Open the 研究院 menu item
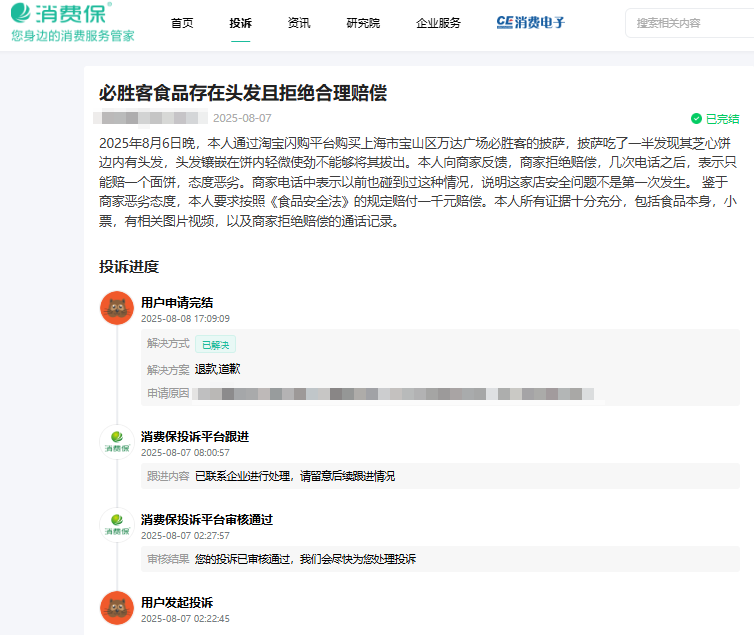The width and height of the screenshot is (754, 635). tap(363, 23)
